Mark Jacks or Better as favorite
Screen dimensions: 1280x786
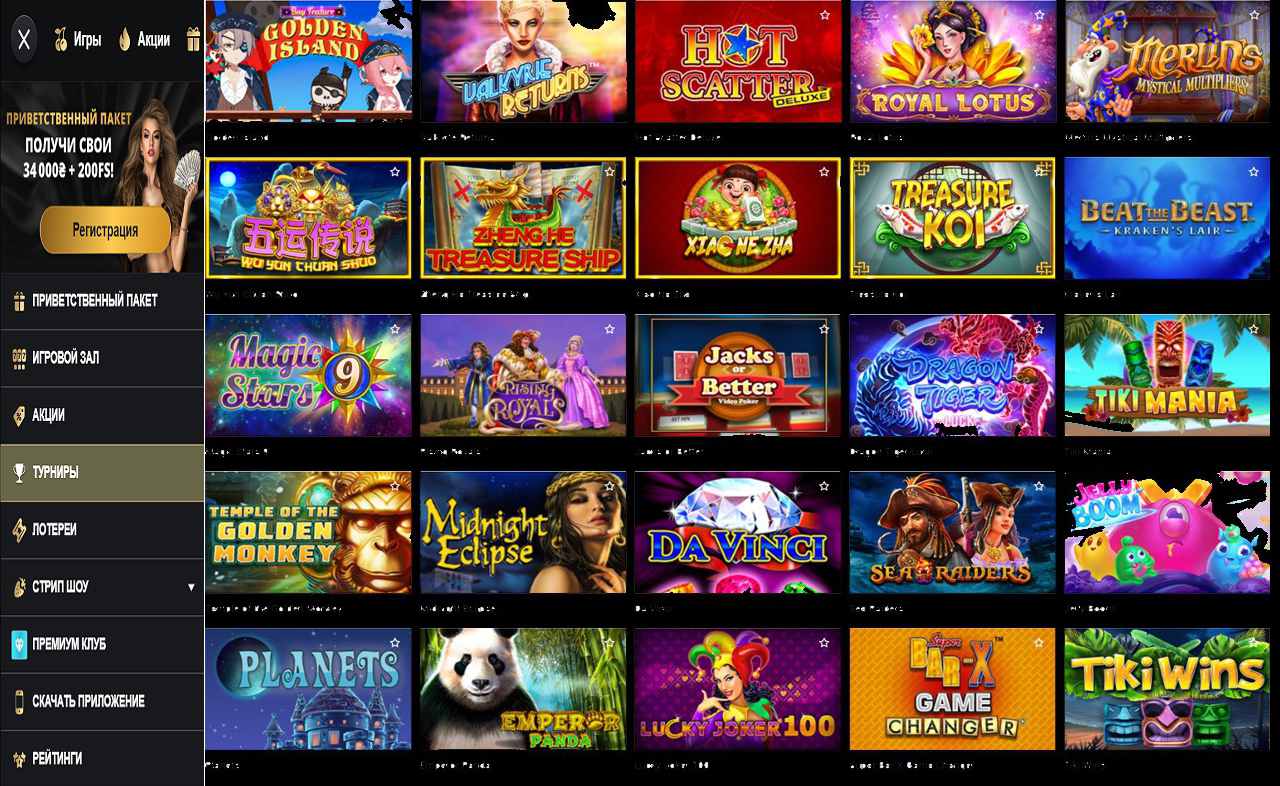click(x=824, y=329)
